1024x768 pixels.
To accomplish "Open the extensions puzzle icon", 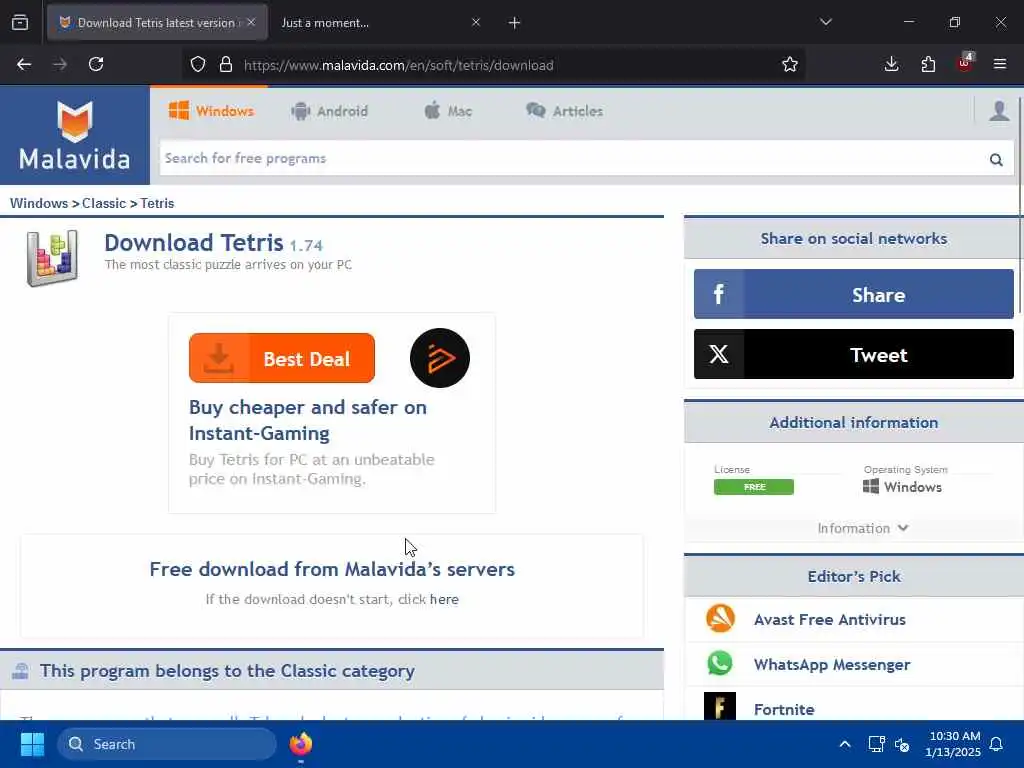I will 928,65.
